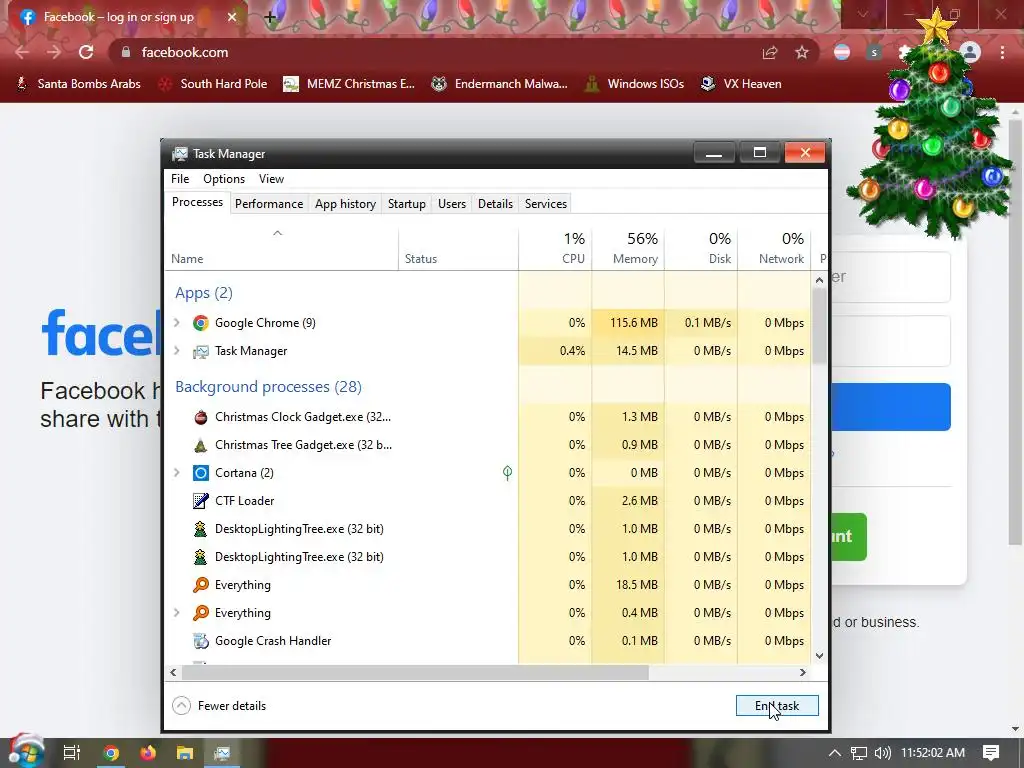
Task: Click the Chrome icon on the taskbar
Action: [111, 753]
